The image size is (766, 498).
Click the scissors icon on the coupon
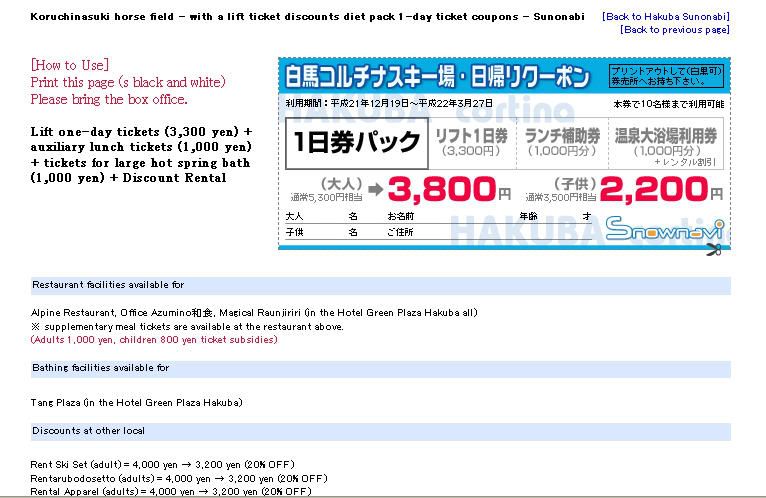coord(714,250)
